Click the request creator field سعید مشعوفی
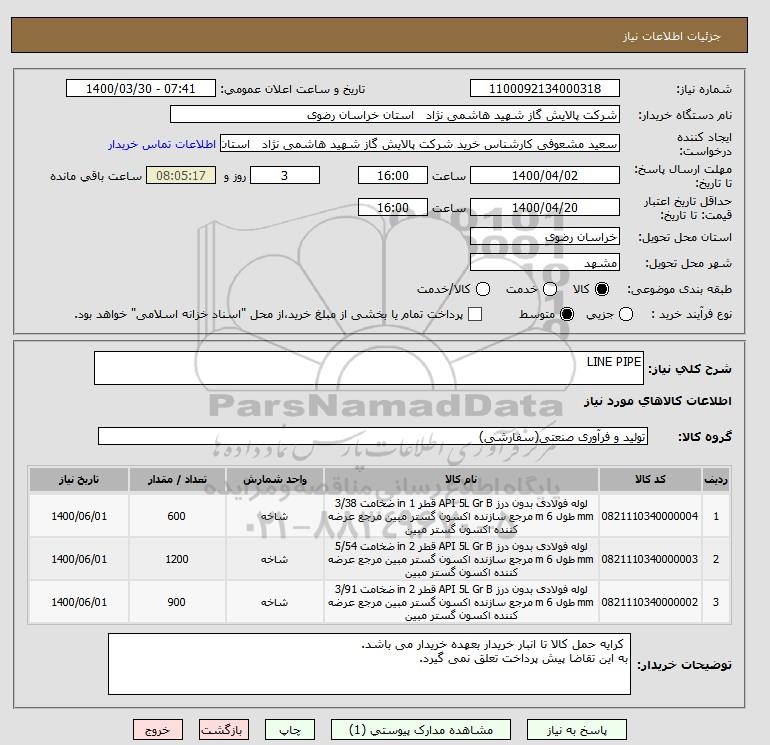Screen dimensions: 770x745 coord(419,144)
